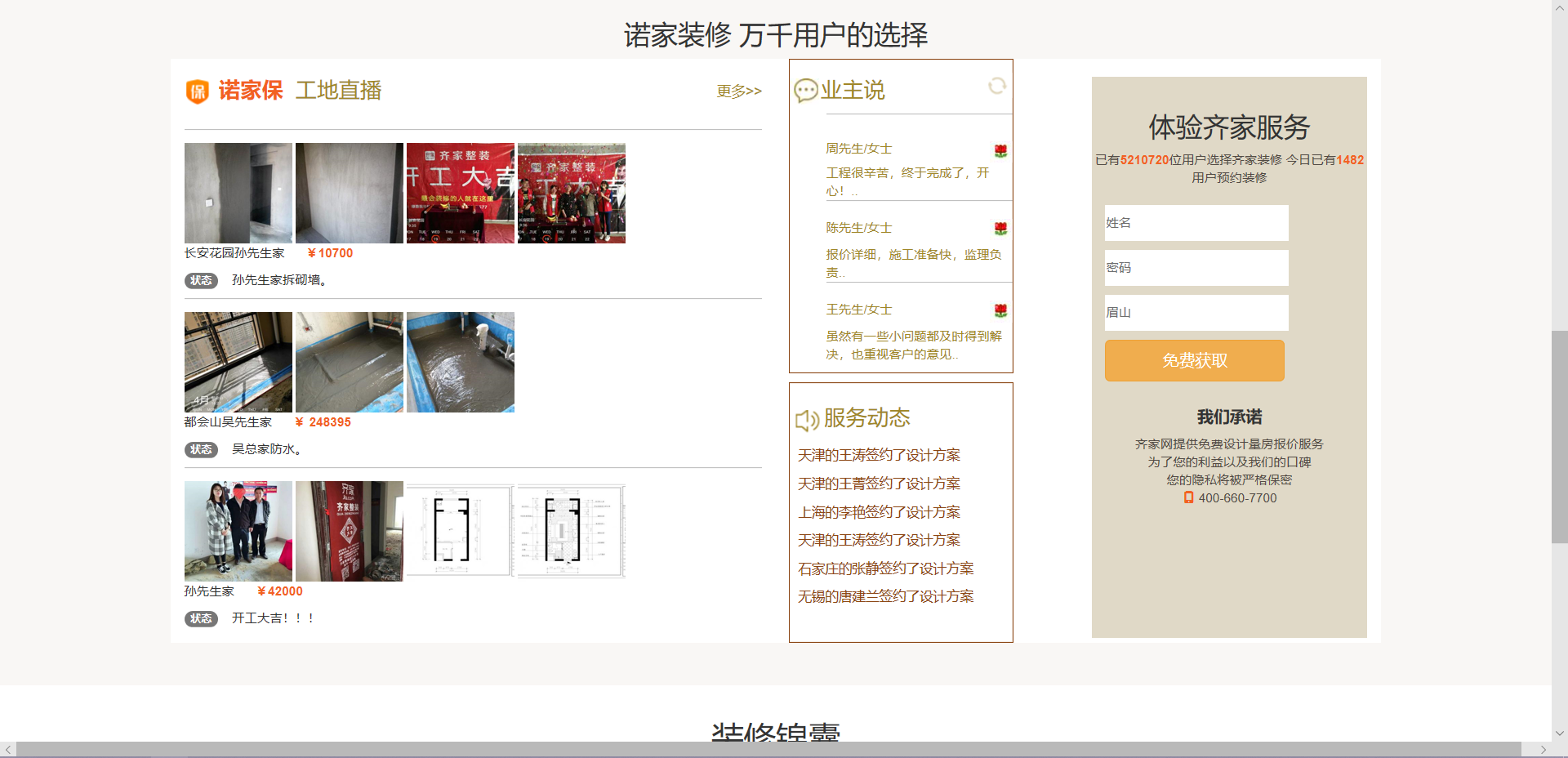
Task: Click the flower icon next to 陈先生/女士
Action: (1000, 229)
